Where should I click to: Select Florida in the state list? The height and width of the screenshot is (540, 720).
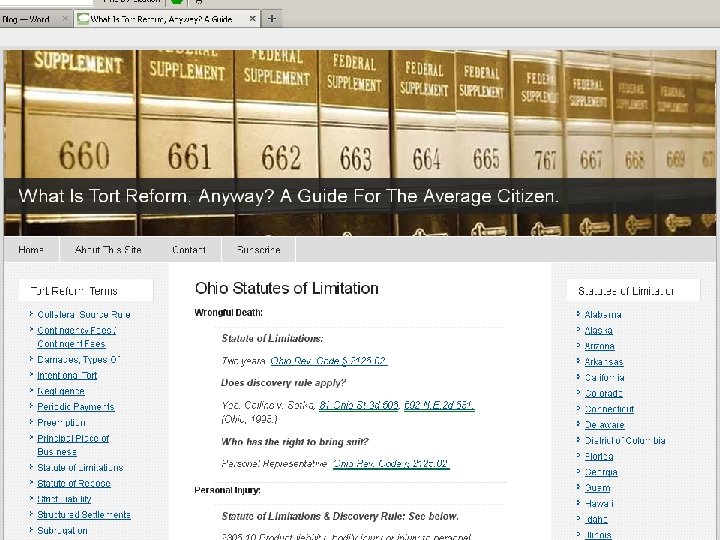point(599,456)
